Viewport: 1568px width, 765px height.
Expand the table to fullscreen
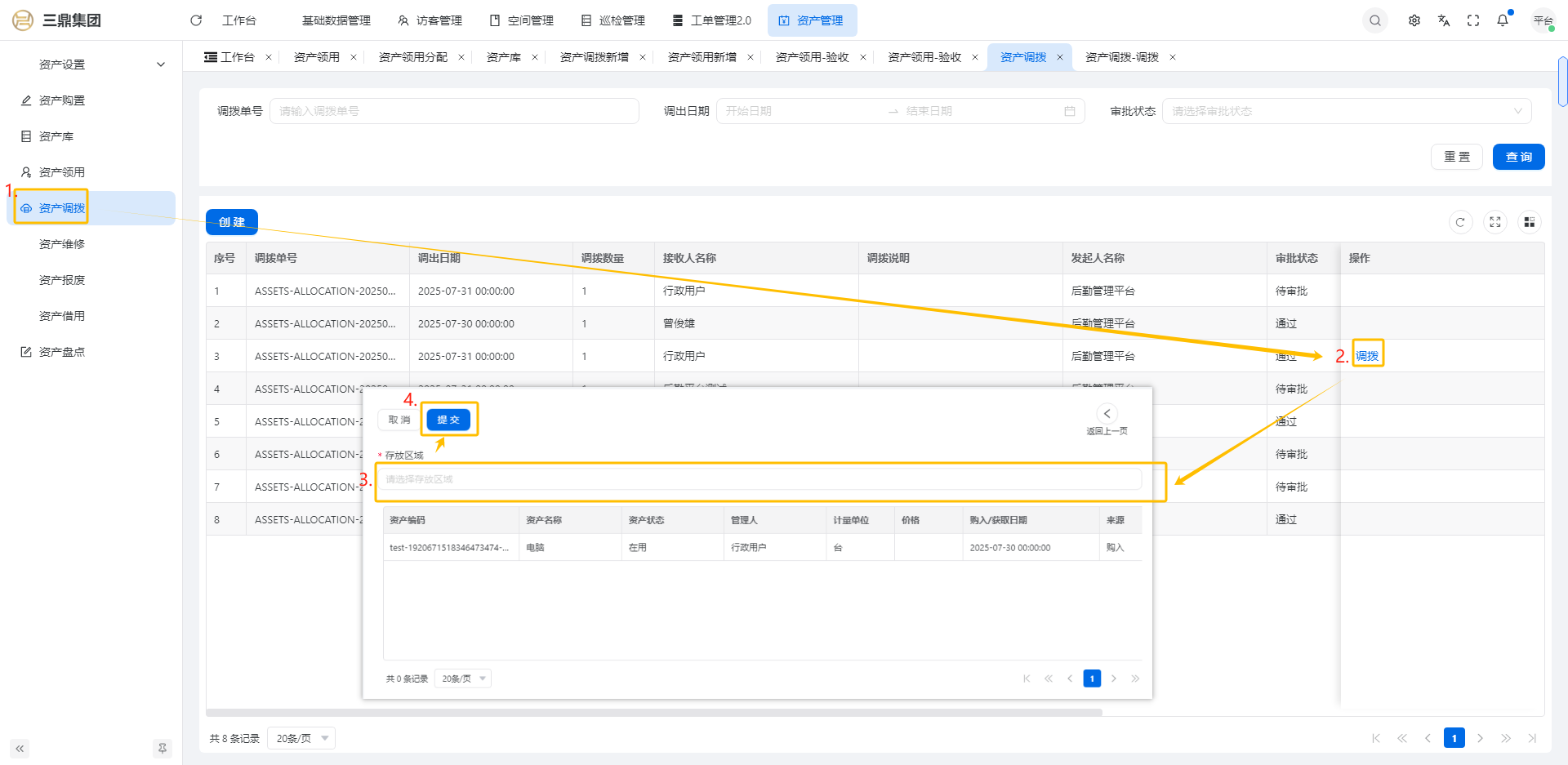(1494, 222)
